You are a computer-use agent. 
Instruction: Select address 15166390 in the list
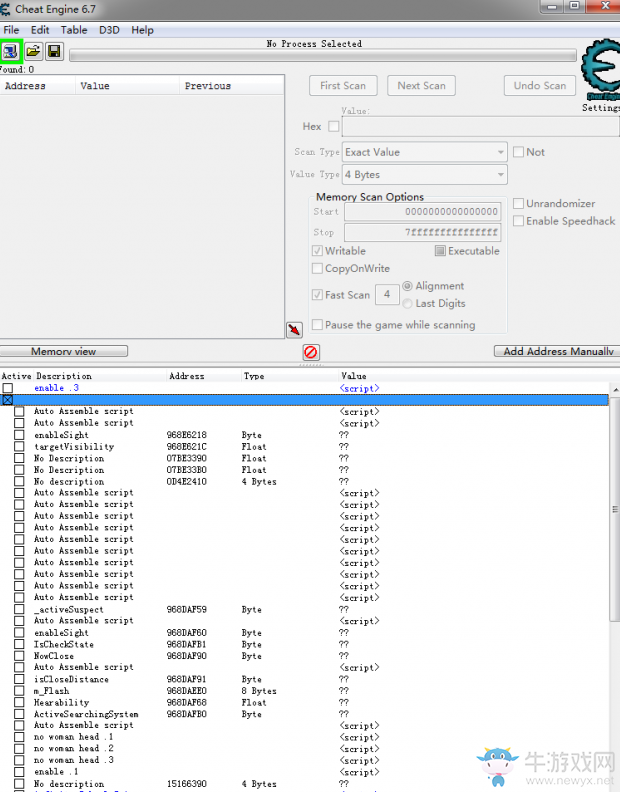point(186,783)
